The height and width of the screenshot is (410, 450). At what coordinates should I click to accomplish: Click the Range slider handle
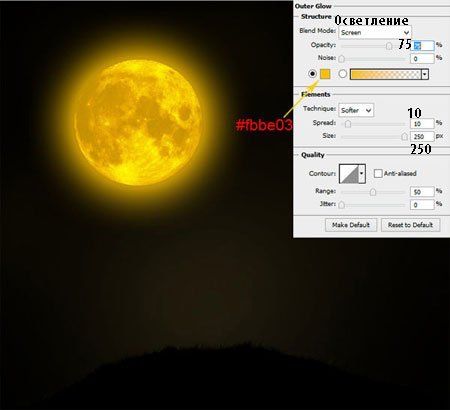click(373, 192)
